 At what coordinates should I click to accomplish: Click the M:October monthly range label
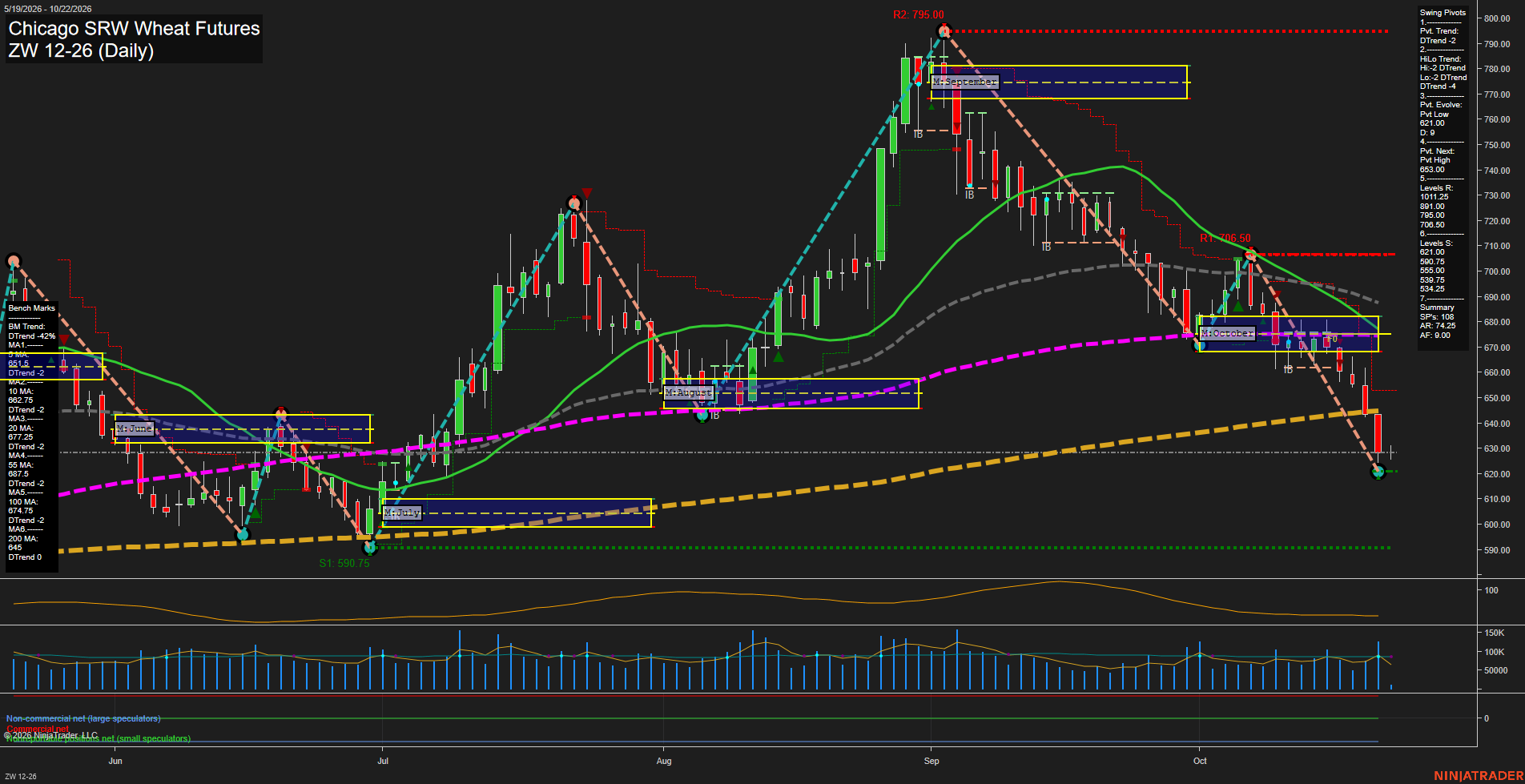click(x=1227, y=333)
